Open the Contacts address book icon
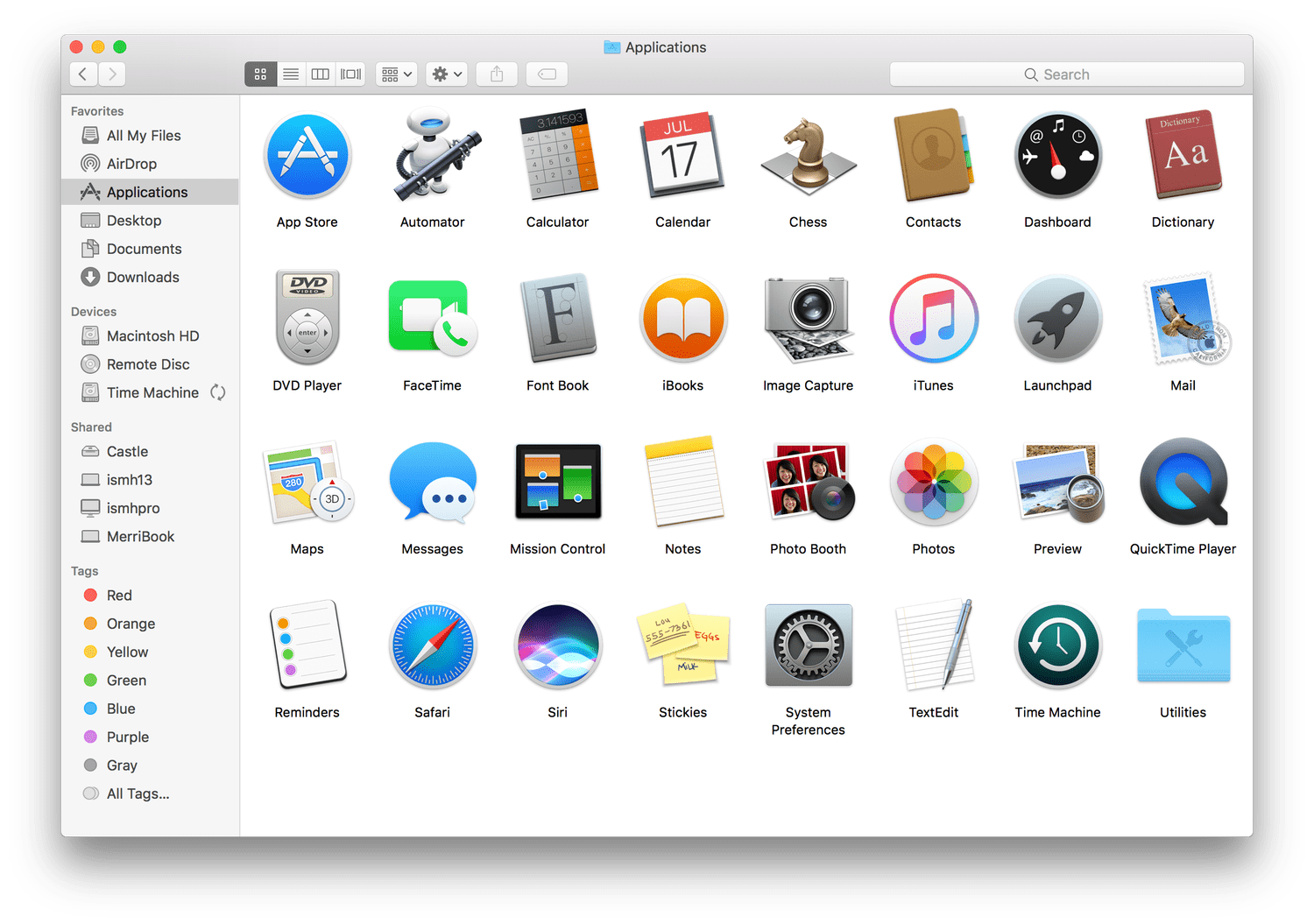This screenshot has width=1314, height=924. (x=933, y=155)
